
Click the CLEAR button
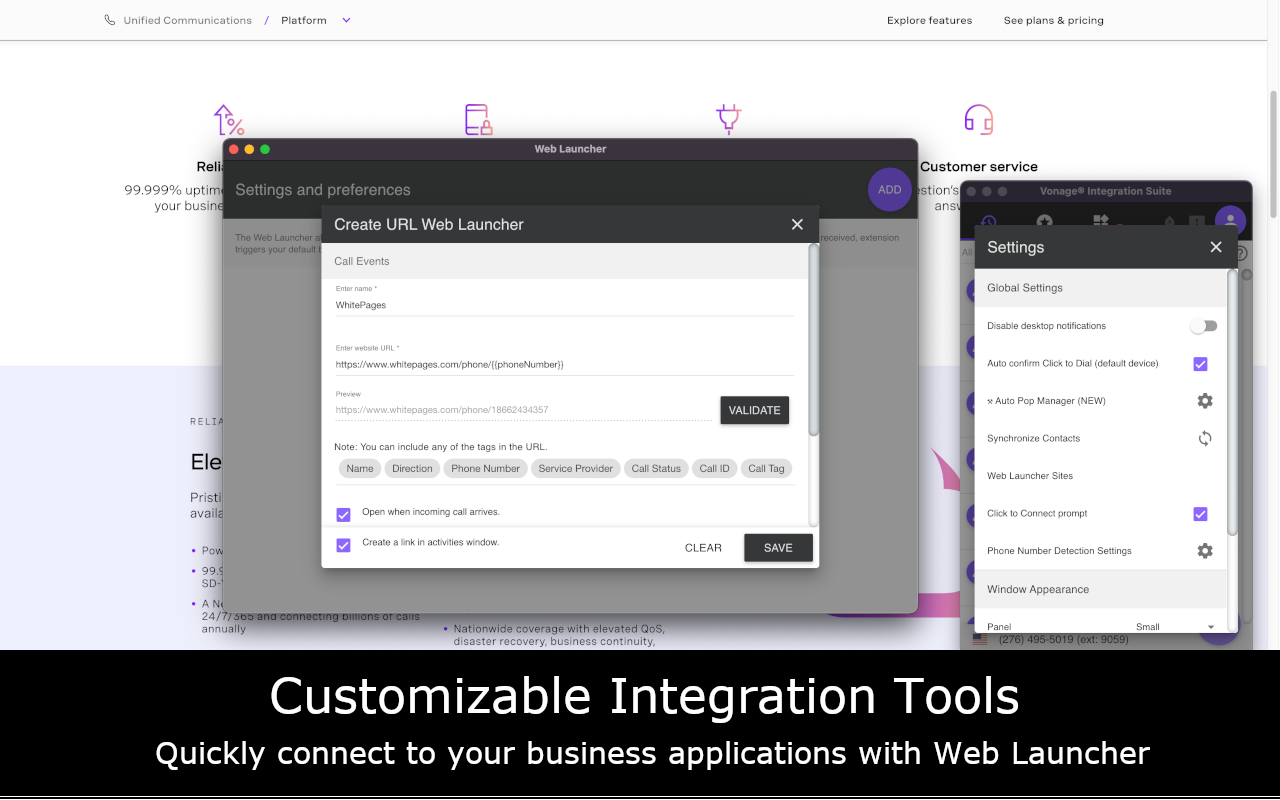[703, 548]
